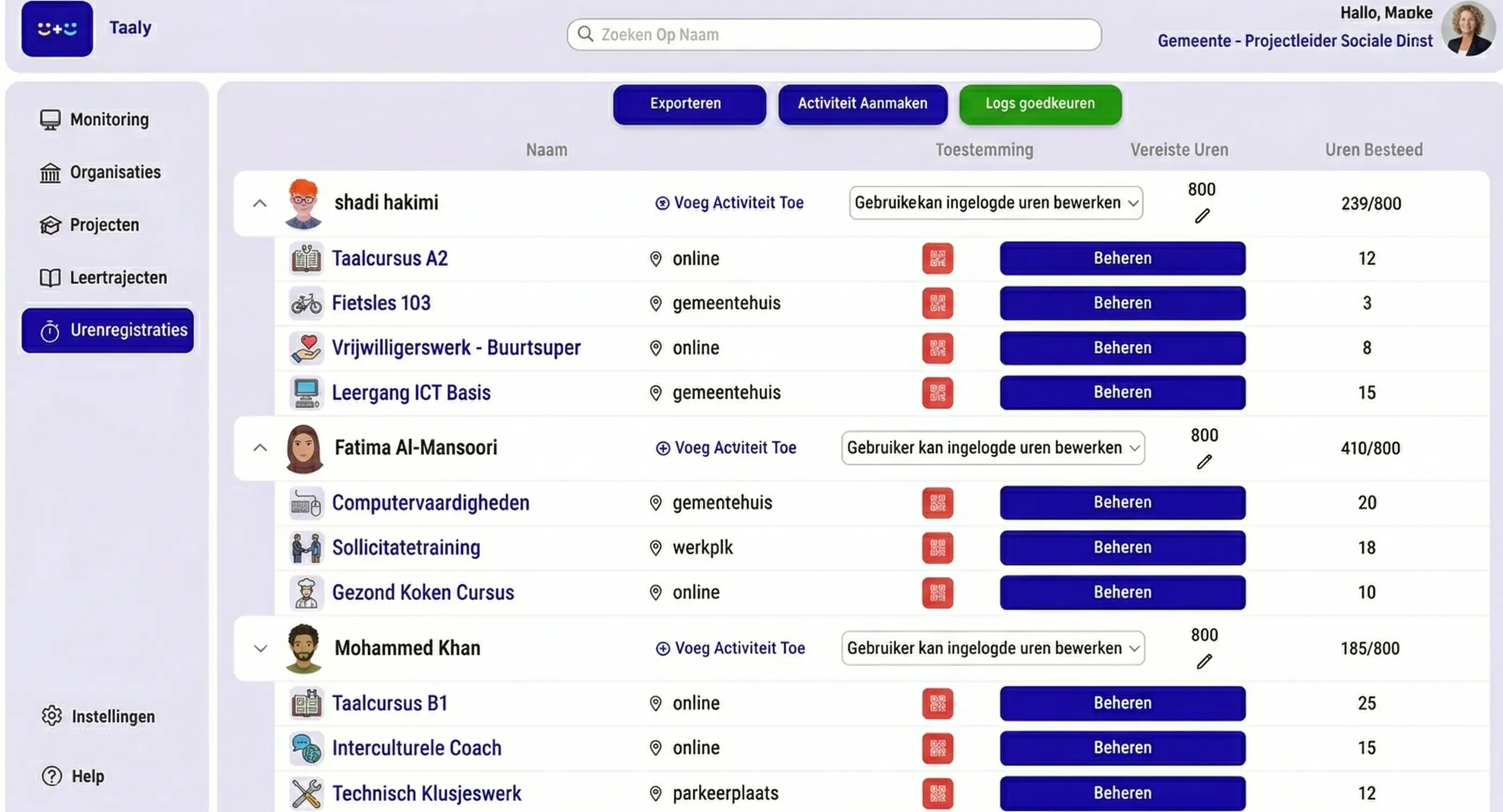The height and width of the screenshot is (812, 1503).
Task: Click Fatima Al-Mansoori's avatar
Action: pyautogui.click(x=304, y=449)
